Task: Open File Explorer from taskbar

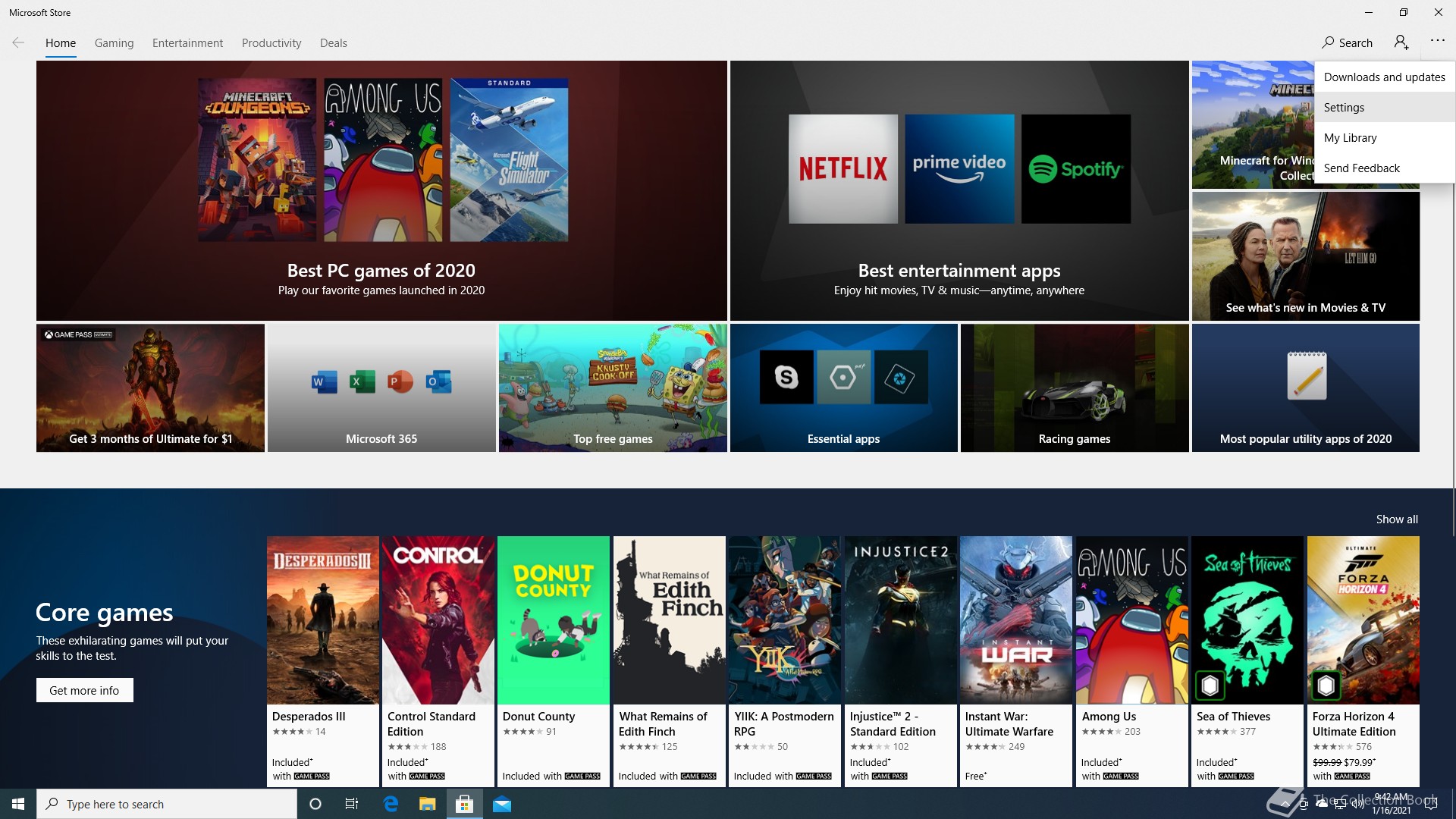Action: pyautogui.click(x=428, y=804)
